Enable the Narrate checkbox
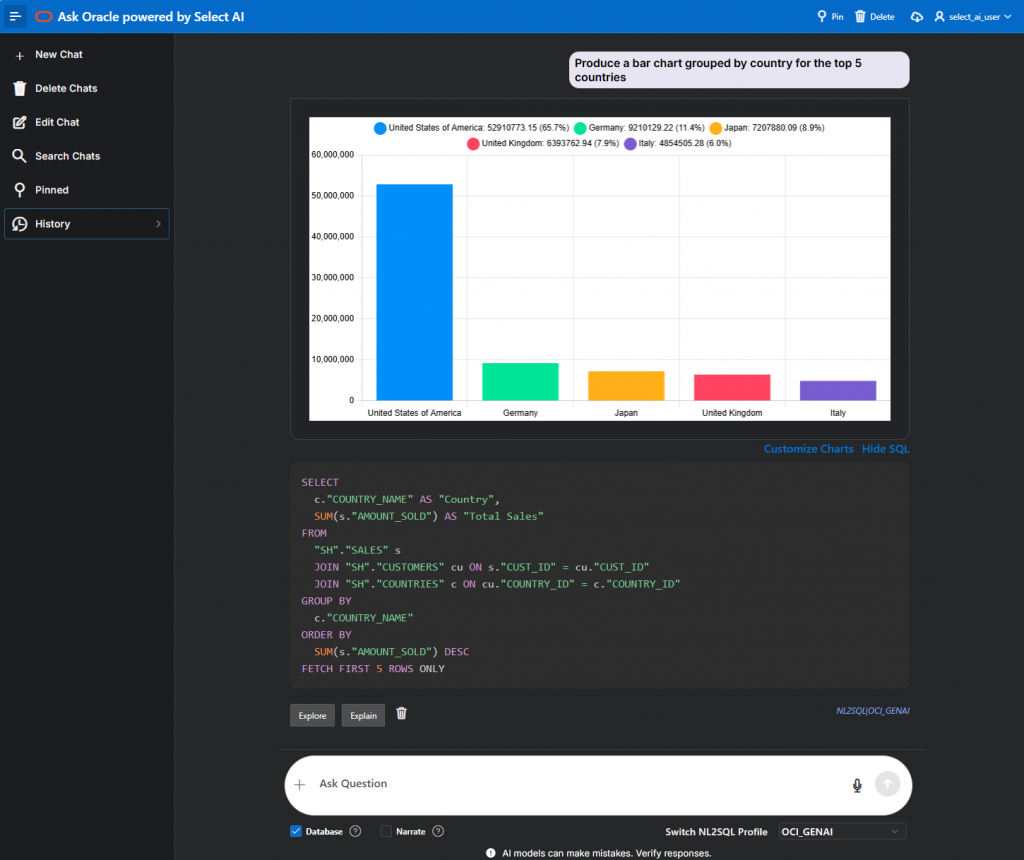The height and width of the screenshot is (860, 1024). pyautogui.click(x=386, y=831)
